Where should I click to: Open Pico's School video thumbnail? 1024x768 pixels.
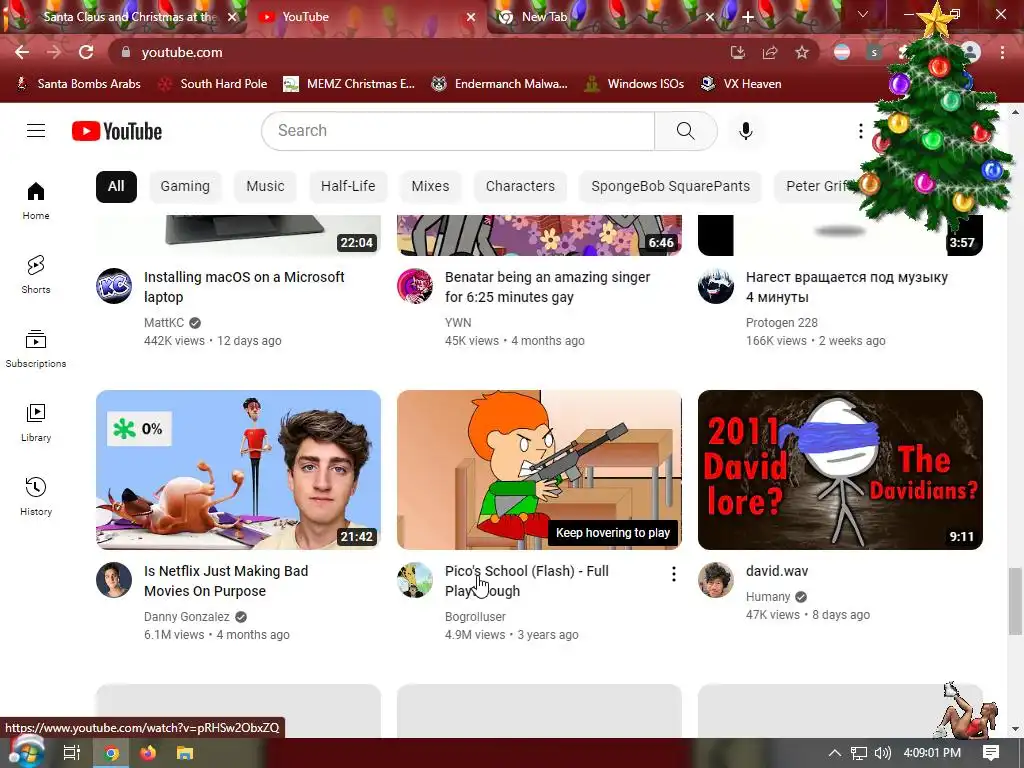[539, 470]
